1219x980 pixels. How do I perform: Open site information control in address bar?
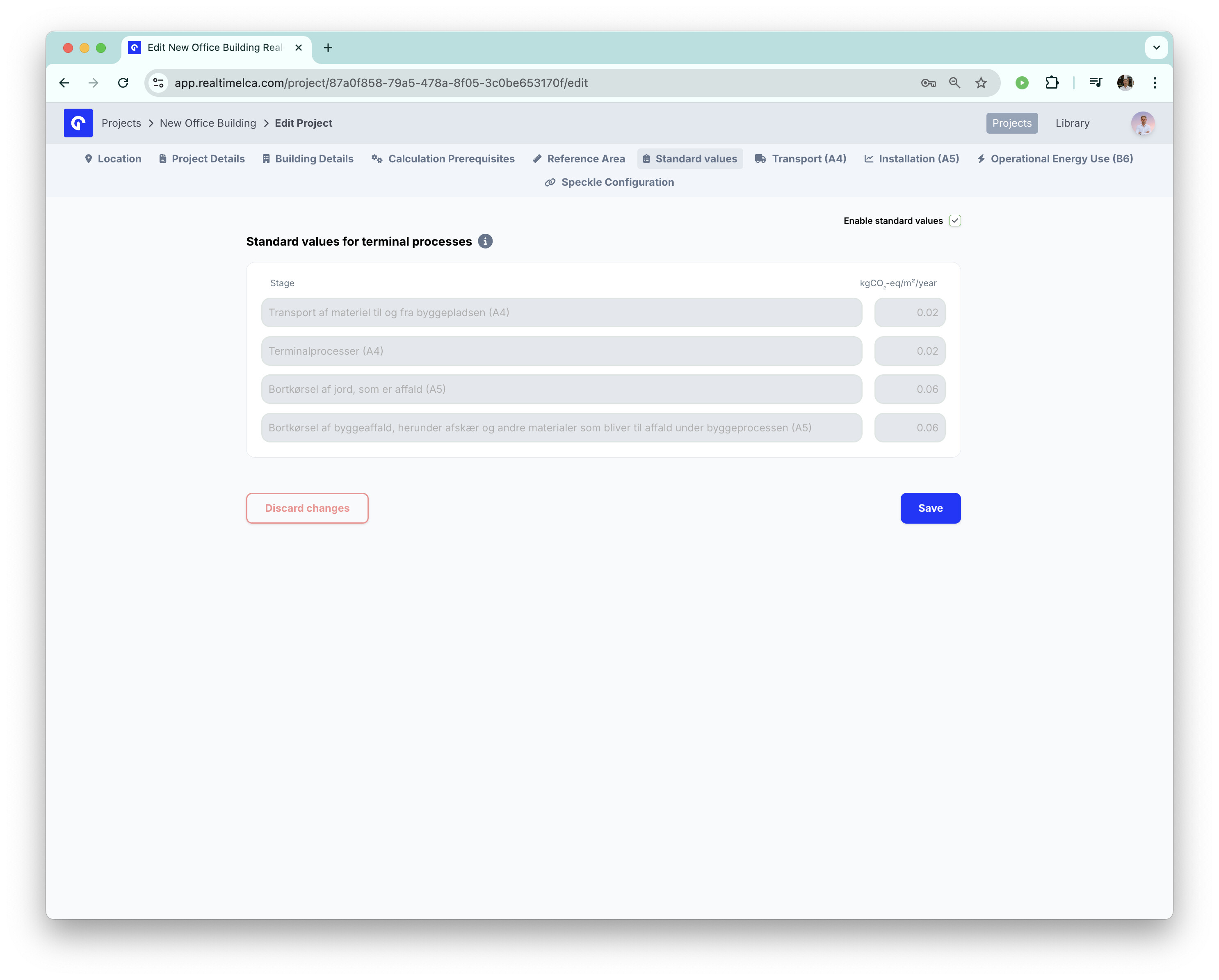tap(158, 83)
